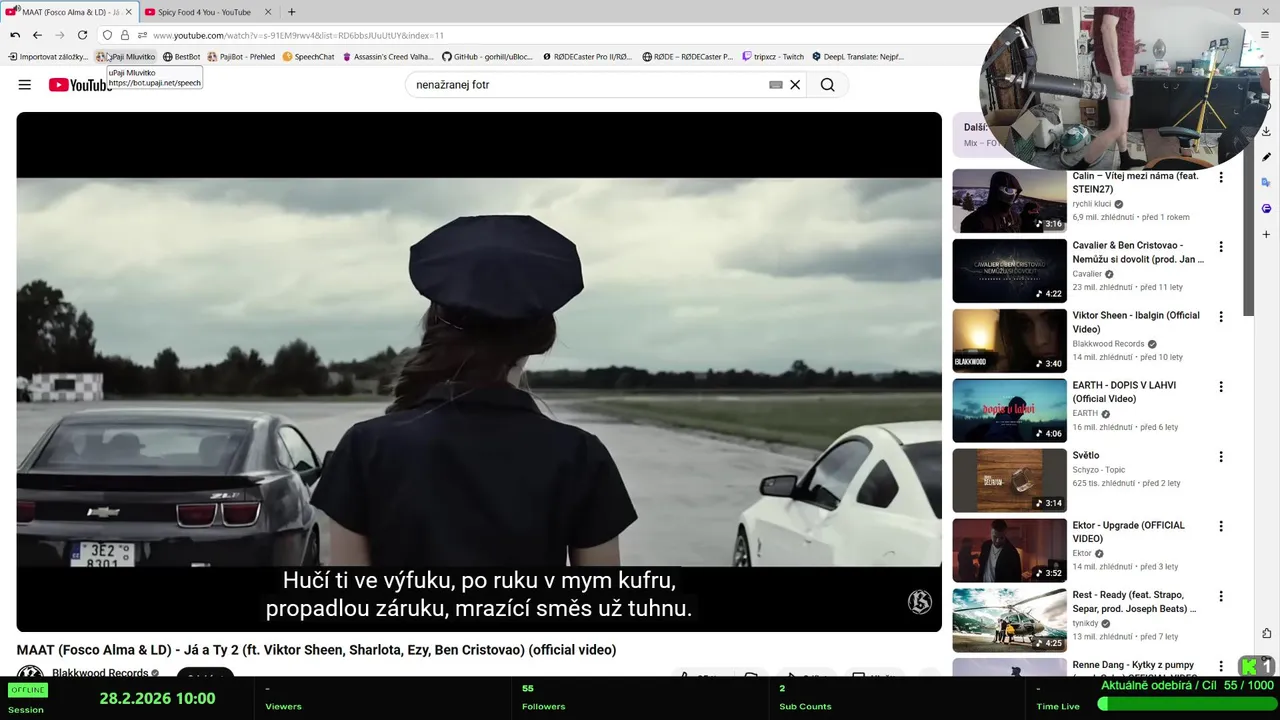Open the 'Assassin's Creed Valha...' bookmark
This screenshot has width=1280, height=720.
tap(388, 57)
